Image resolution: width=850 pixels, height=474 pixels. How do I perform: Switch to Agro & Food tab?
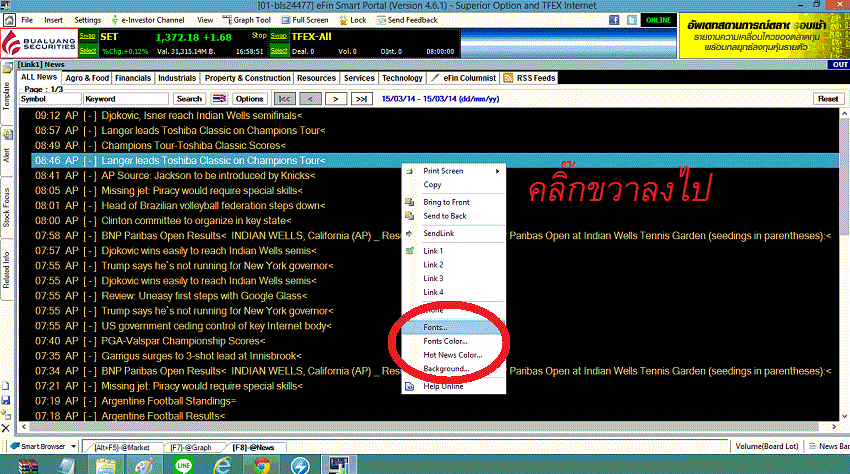87,78
